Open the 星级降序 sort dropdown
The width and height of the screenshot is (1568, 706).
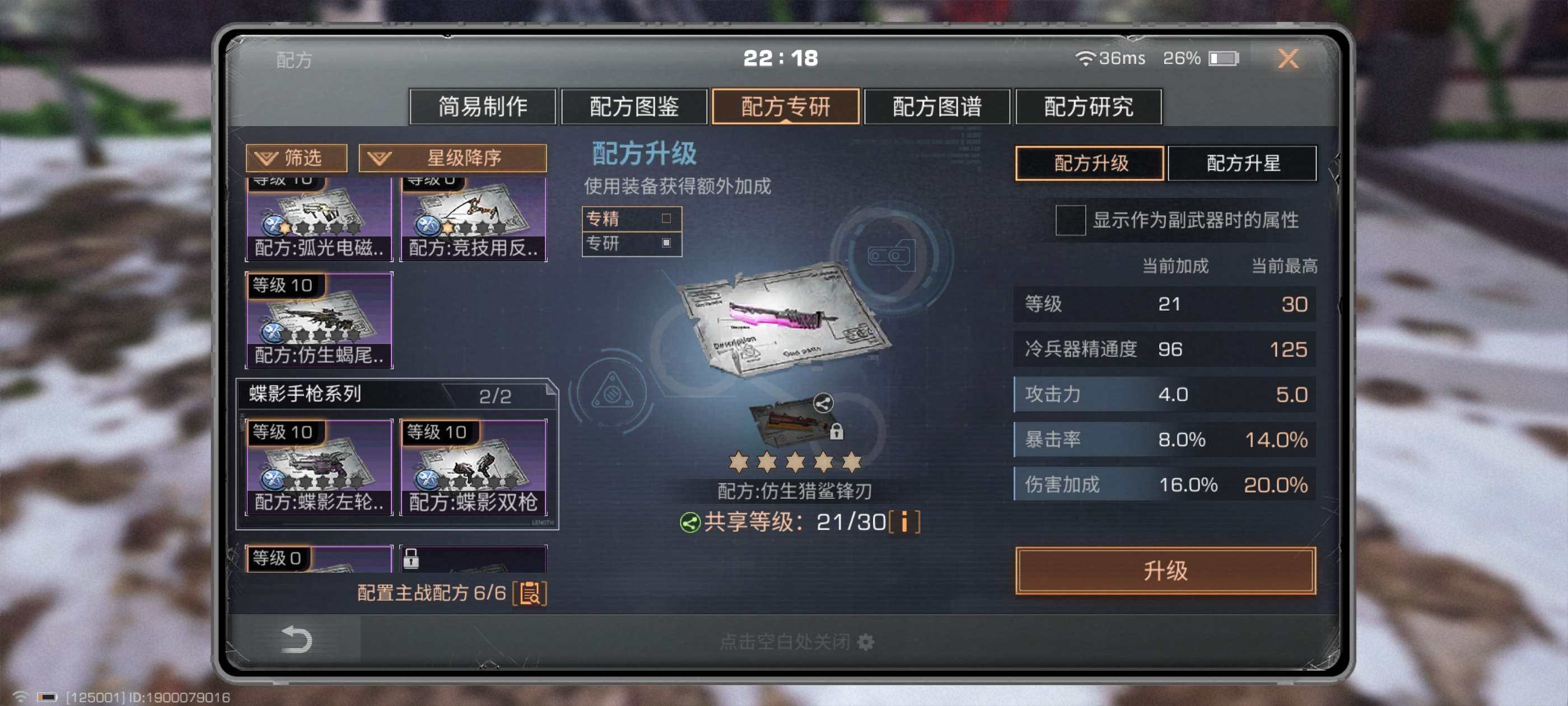(x=452, y=158)
